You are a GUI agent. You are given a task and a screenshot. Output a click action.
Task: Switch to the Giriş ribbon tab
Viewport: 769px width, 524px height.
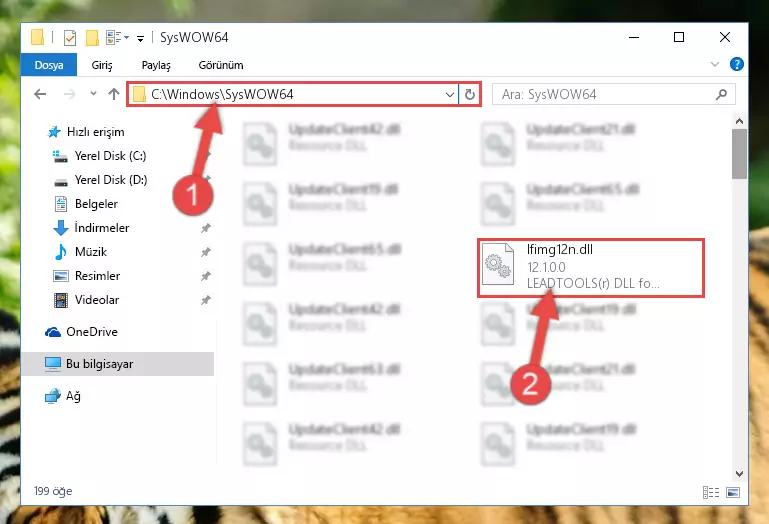point(102,65)
